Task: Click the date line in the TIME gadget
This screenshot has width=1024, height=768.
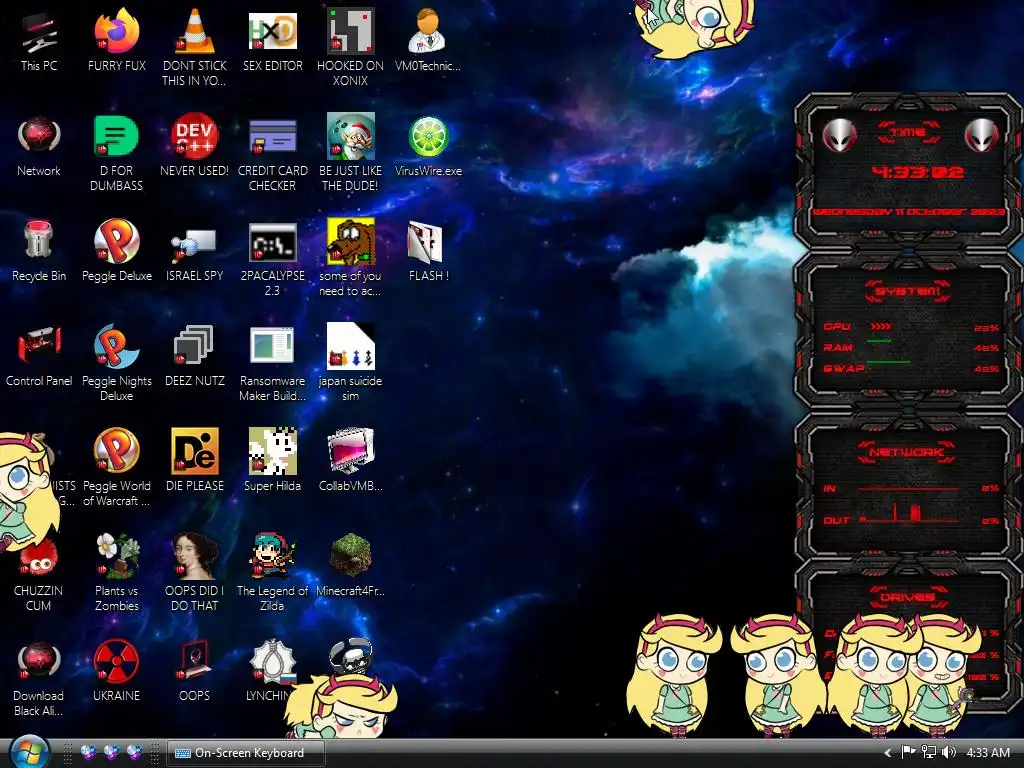Action: coord(908,212)
